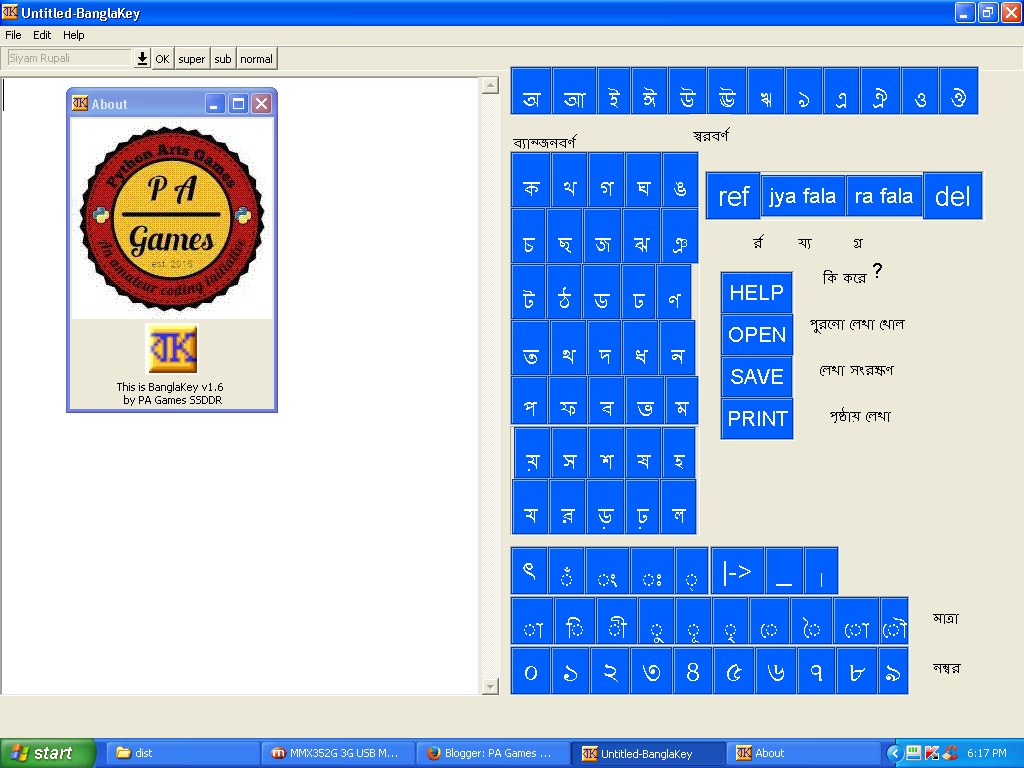Insert the consonant খ key
Screen dimensions: 1024x768
point(569,180)
